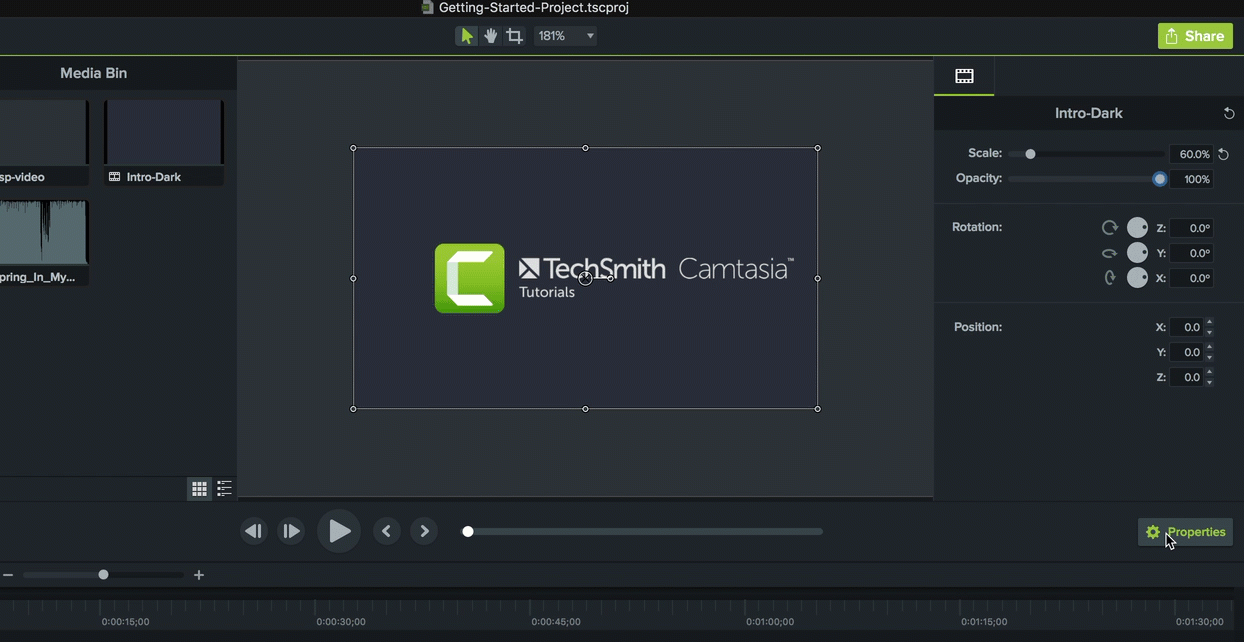This screenshot has width=1244, height=642.
Task: Click the green Camtasia logo on the canvas
Action: (470, 278)
